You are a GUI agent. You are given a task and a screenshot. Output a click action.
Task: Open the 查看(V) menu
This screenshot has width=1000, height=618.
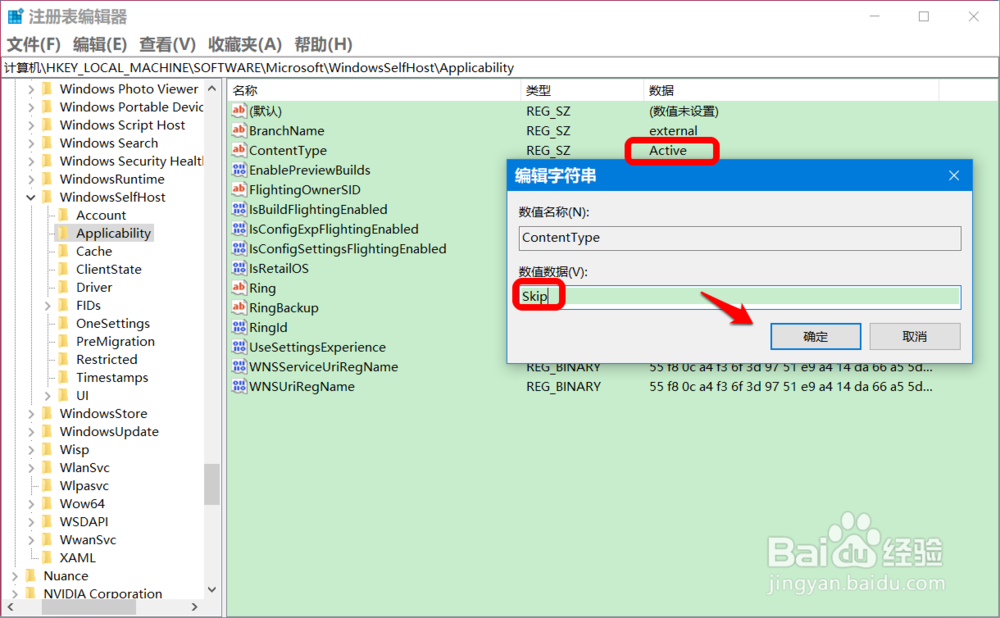[167, 44]
